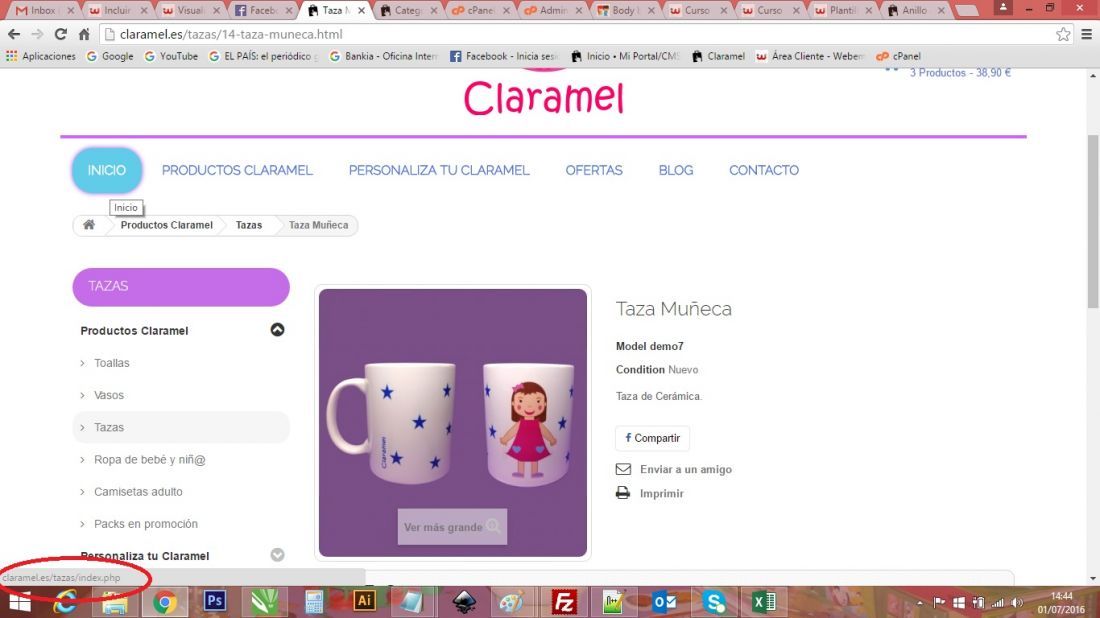Click Ver más grande on product image
The width and height of the screenshot is (1100, 618).
(452, 527)
